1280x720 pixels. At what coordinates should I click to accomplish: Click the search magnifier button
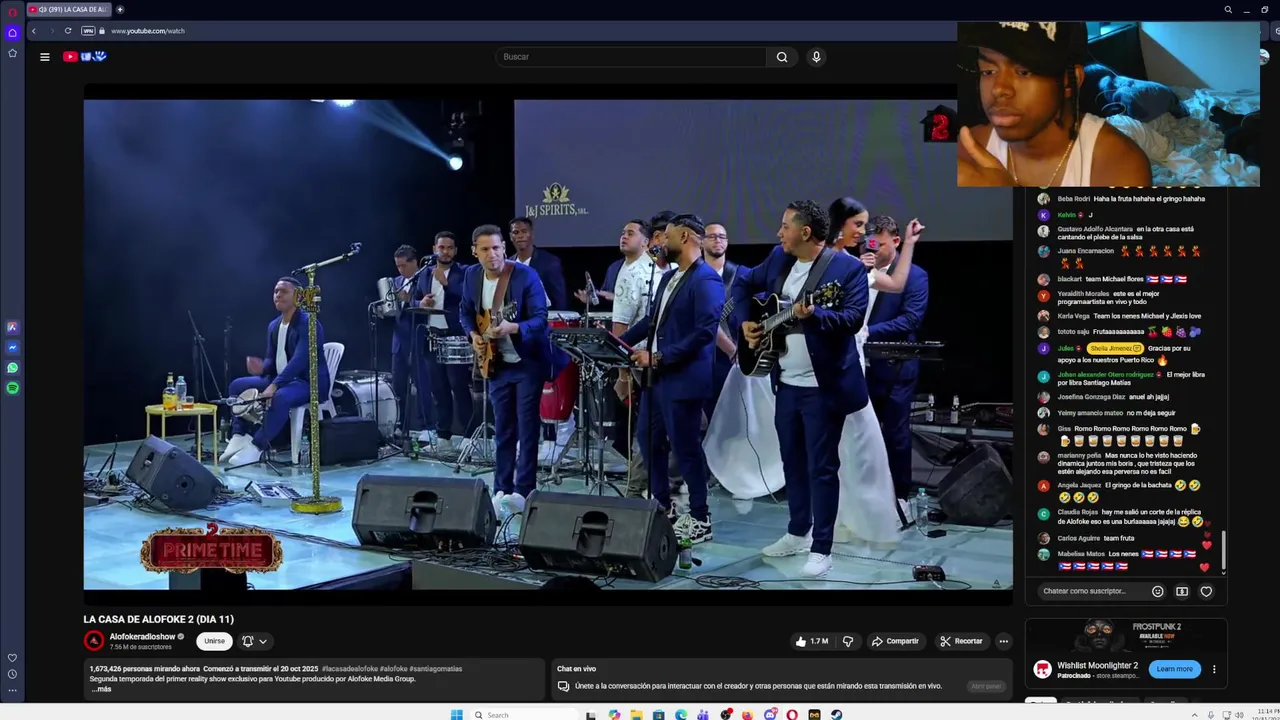pyautogui.click(x=782, y=57)
